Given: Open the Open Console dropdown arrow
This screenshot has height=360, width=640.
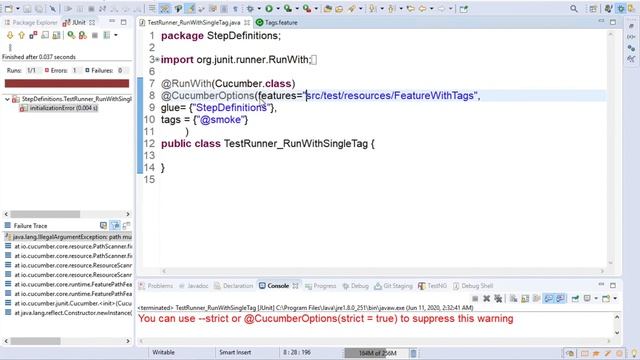Looking at the screenshot, I should [x=615, y=299].
